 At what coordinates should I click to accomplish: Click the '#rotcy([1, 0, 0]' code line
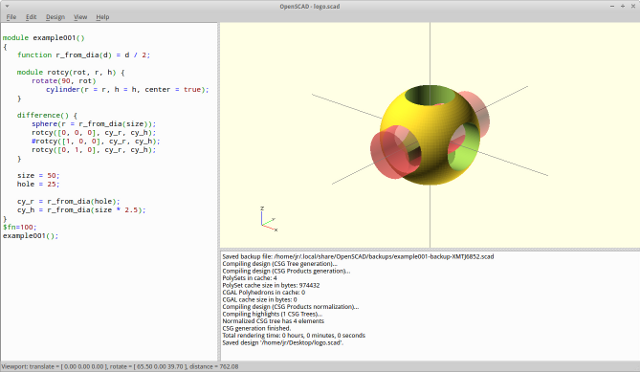click(96, 141)
